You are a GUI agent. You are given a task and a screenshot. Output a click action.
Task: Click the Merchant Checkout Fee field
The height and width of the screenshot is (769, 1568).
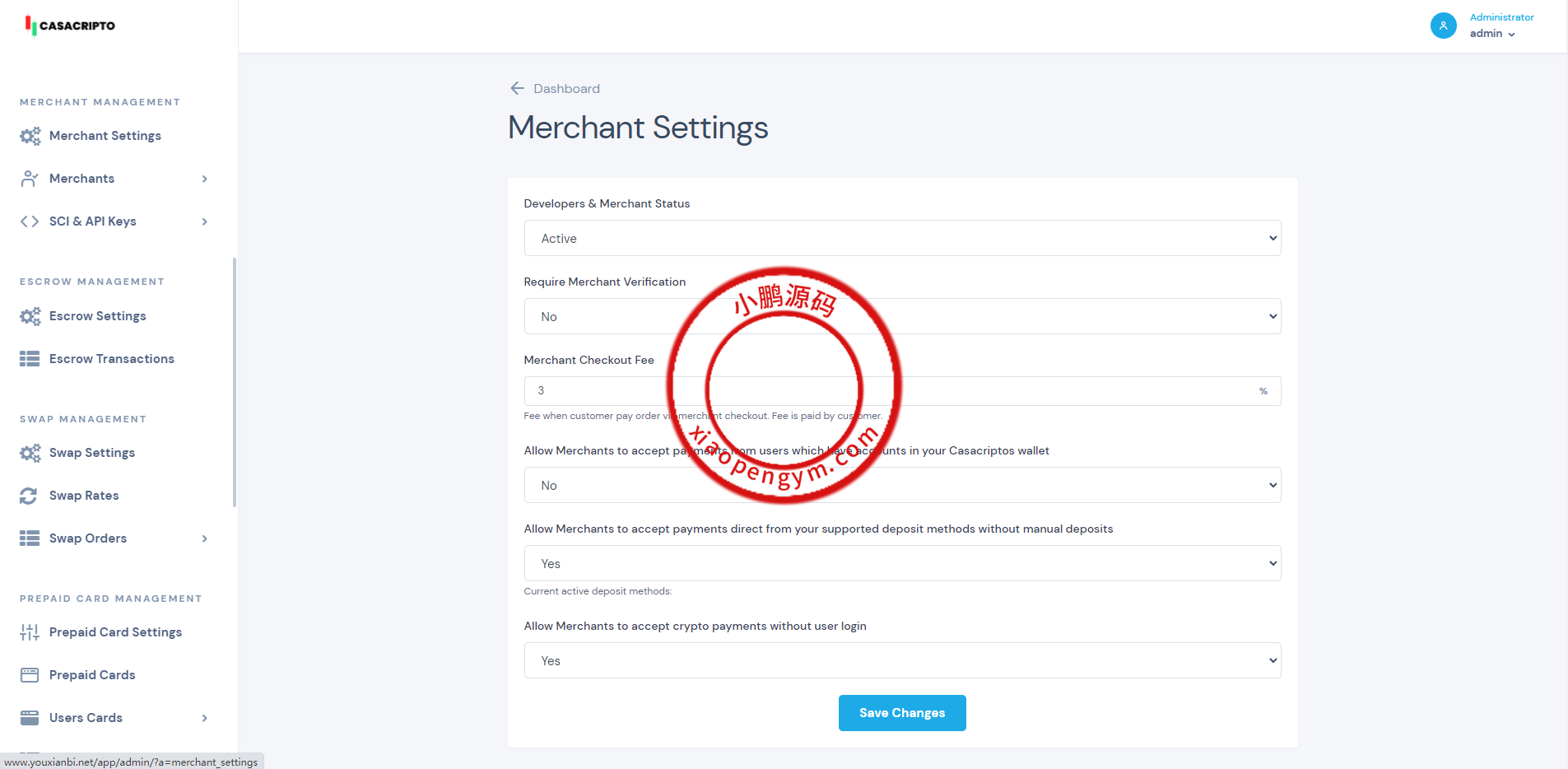point(902,391)
